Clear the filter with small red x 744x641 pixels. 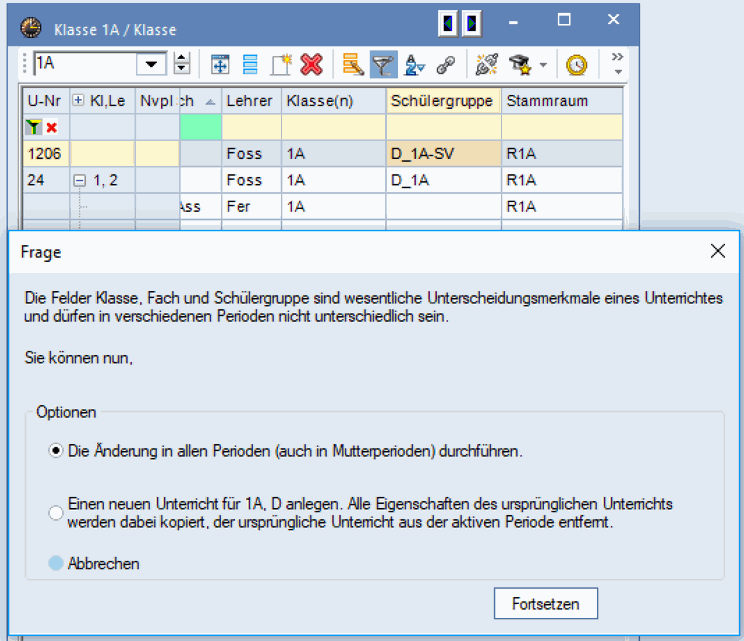coord(52,128)
